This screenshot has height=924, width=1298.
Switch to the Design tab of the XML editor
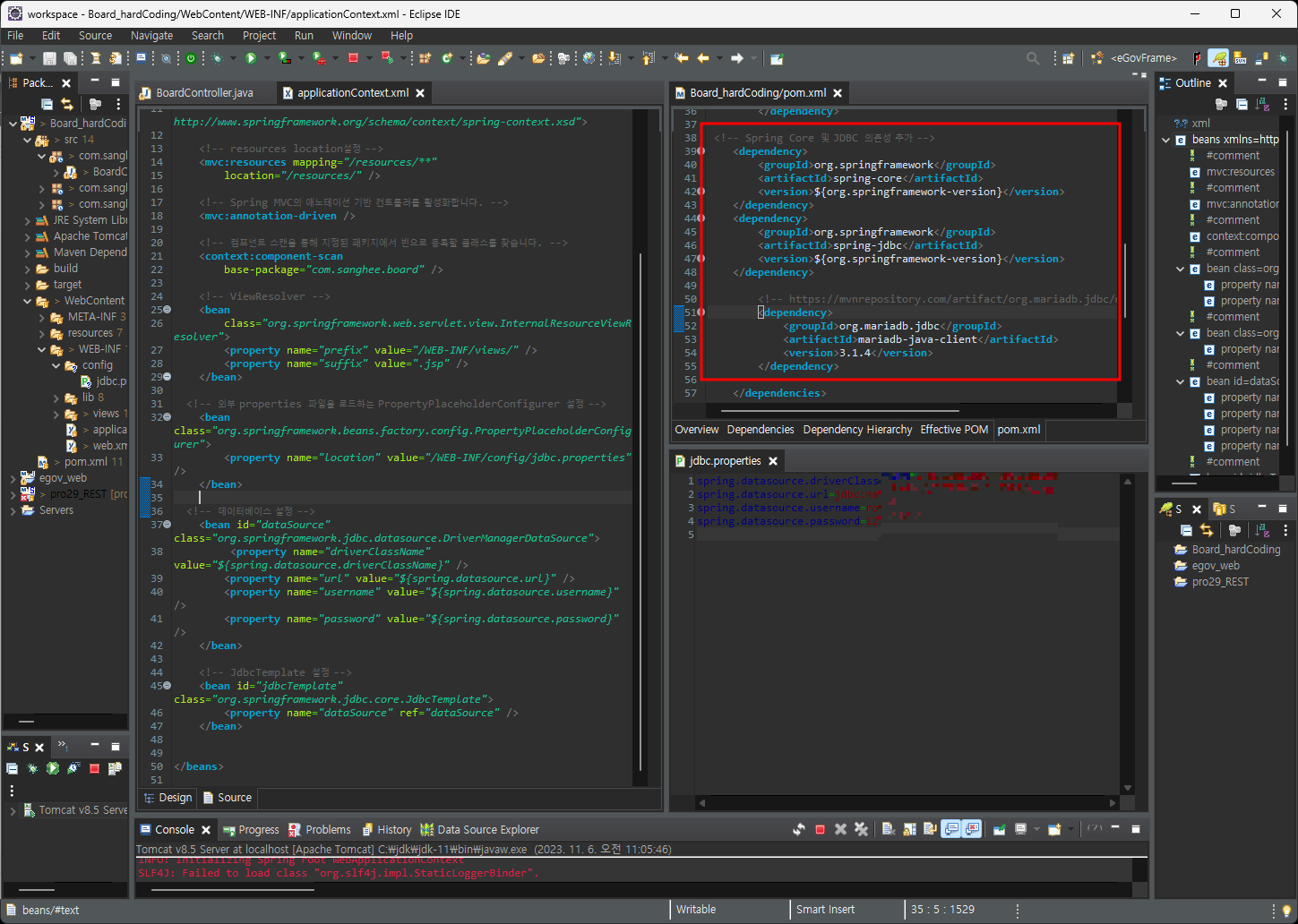[168, 798]
